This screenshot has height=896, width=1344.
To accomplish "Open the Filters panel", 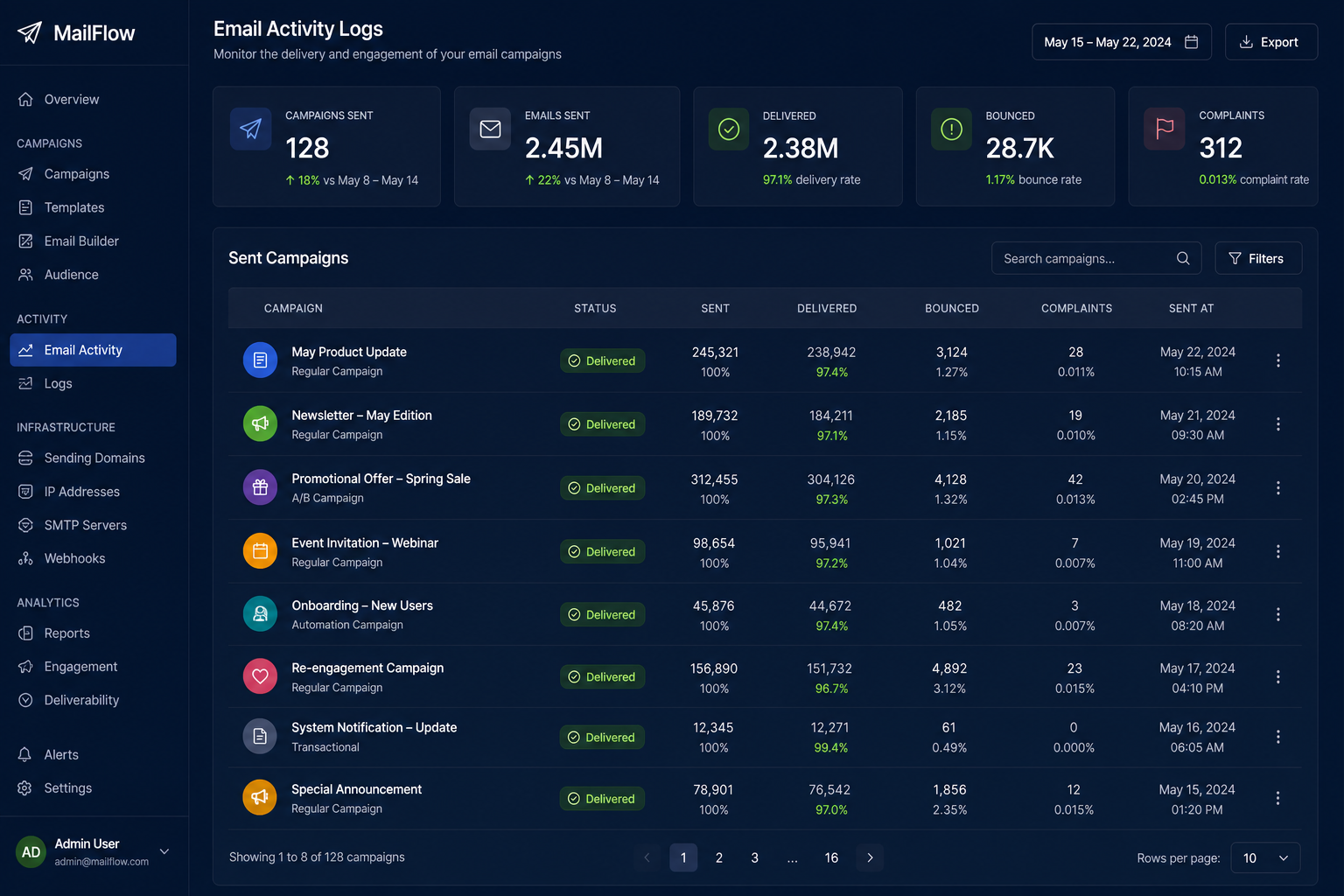I will [1258, 258].
